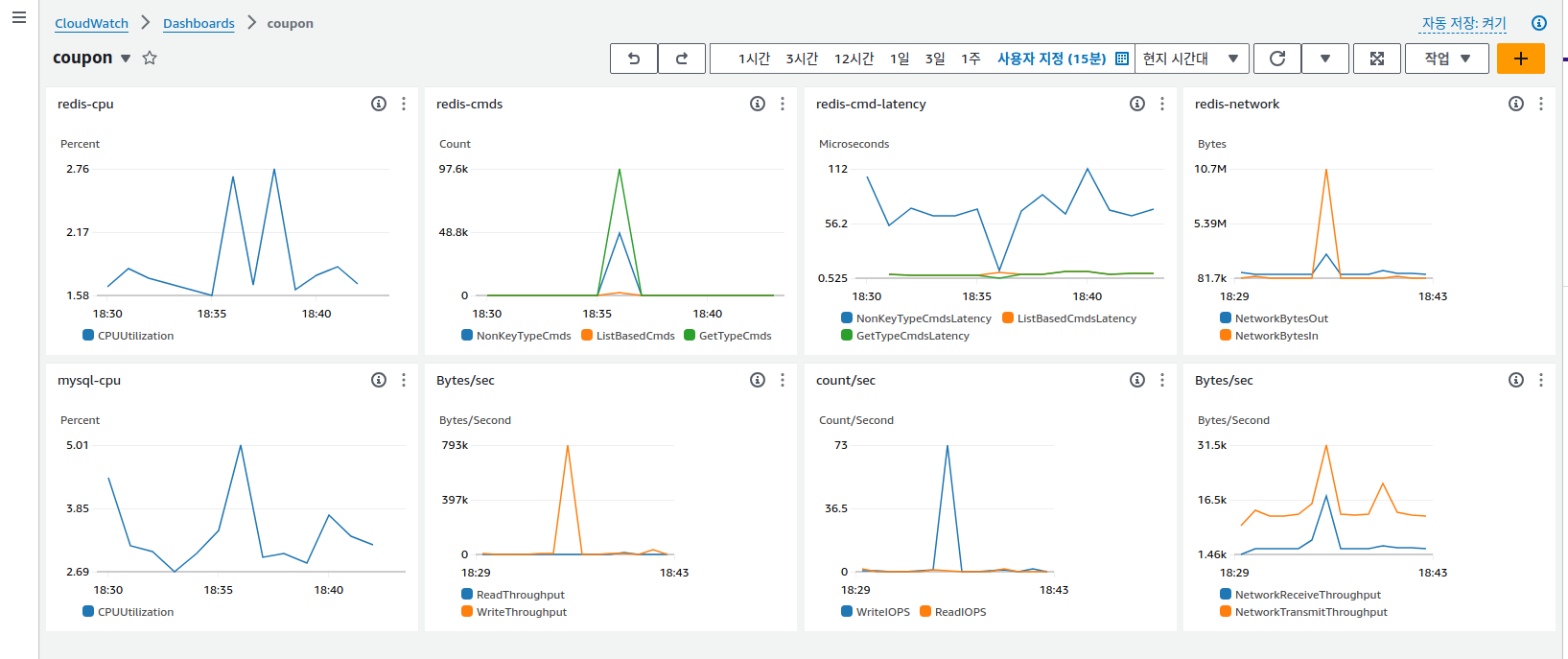Favorite the coupon dashboard with the star
The width and height of the screenshot is (1568, 659).
coord(150,58)
